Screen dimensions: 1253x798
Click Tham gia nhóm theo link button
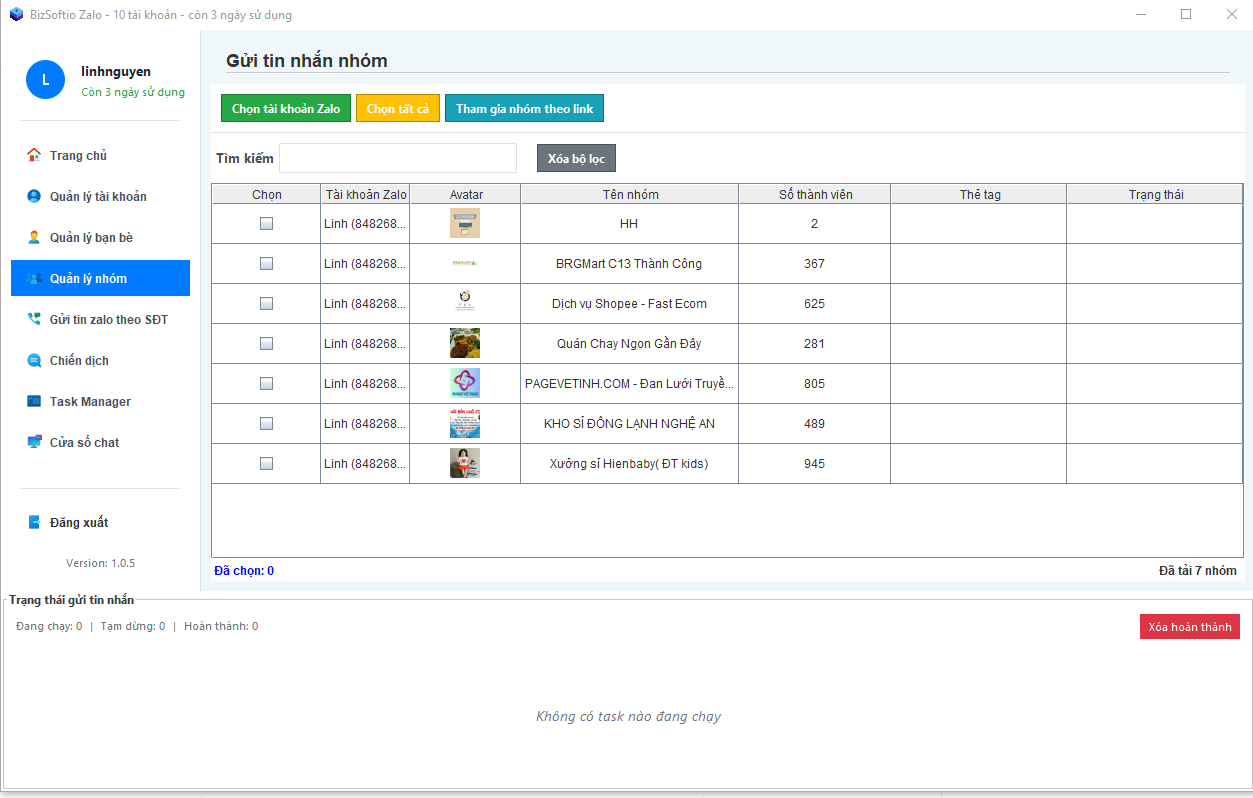tap(524, 108)
